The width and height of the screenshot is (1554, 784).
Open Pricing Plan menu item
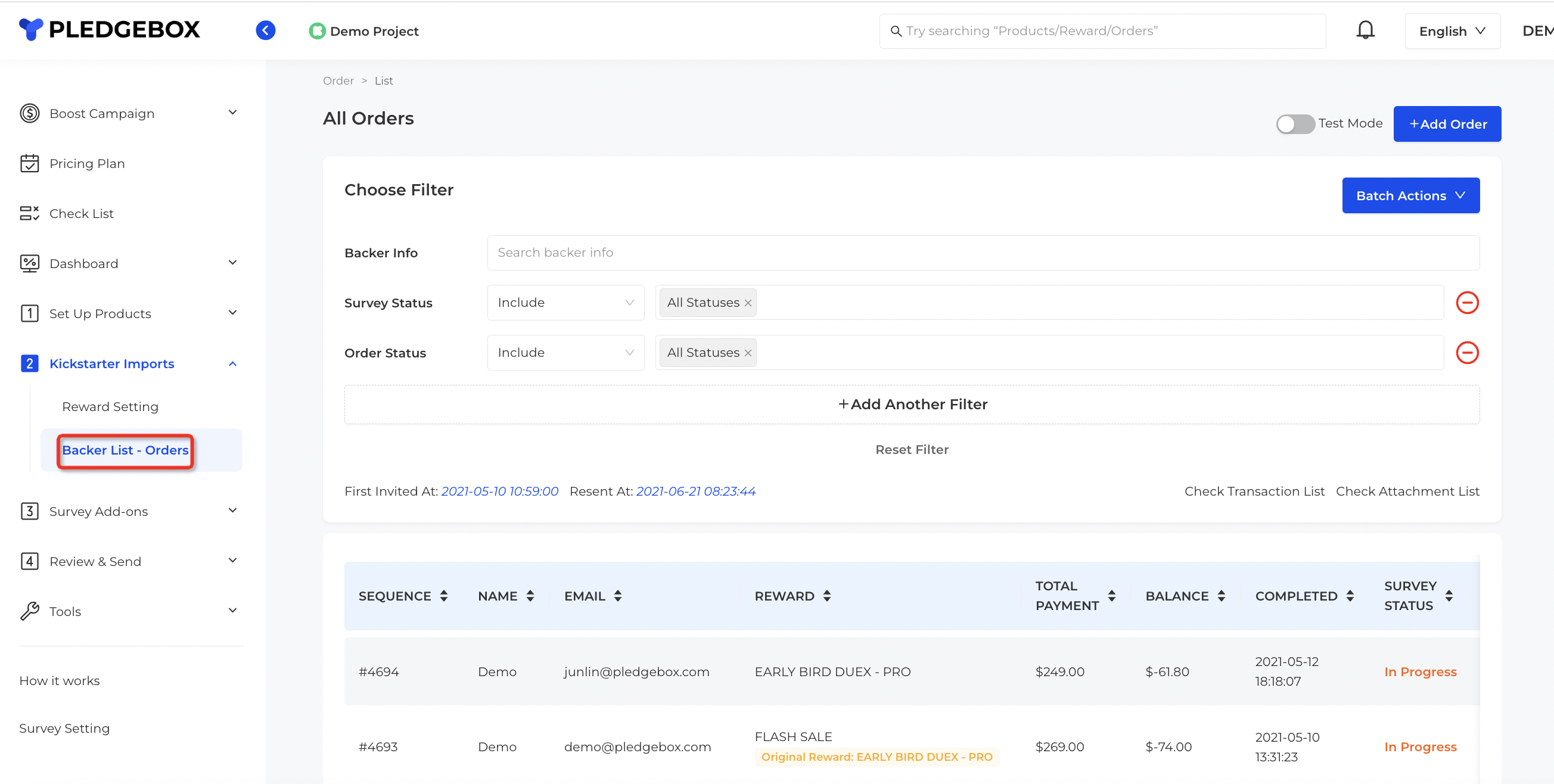[x=87, y=163]
